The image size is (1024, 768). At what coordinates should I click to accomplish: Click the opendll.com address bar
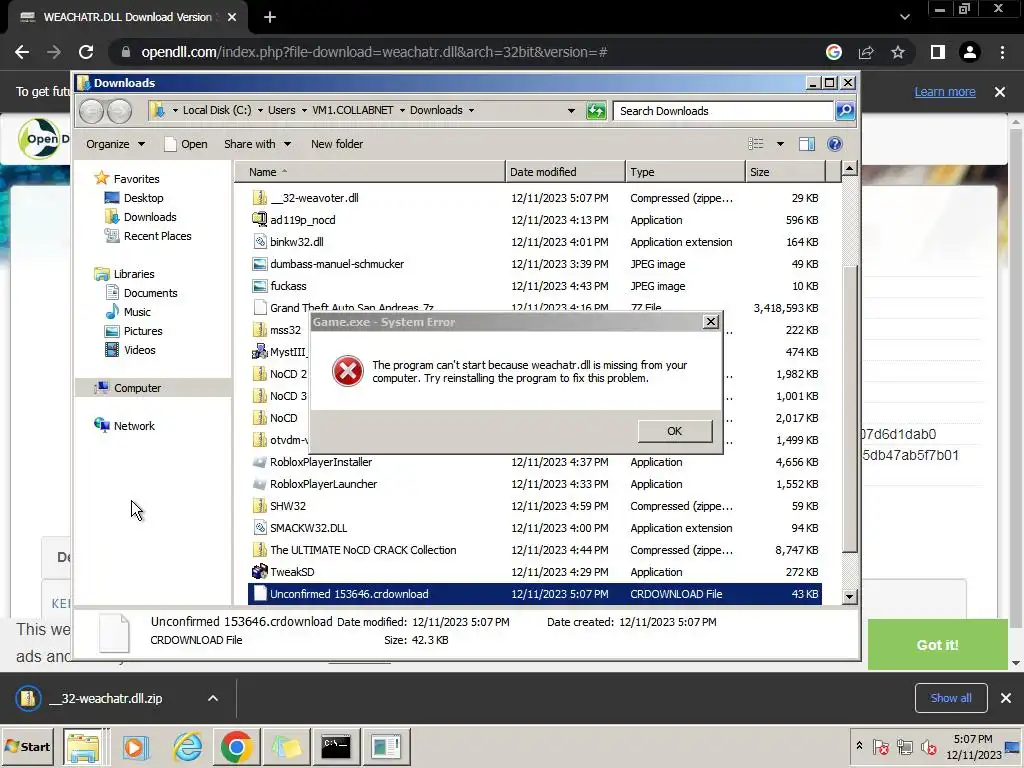pyautogui.click(x=470, y=52)
